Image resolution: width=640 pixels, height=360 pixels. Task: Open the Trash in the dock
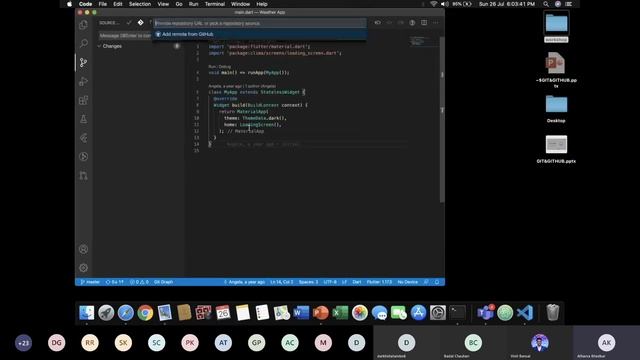coord(552,313)
